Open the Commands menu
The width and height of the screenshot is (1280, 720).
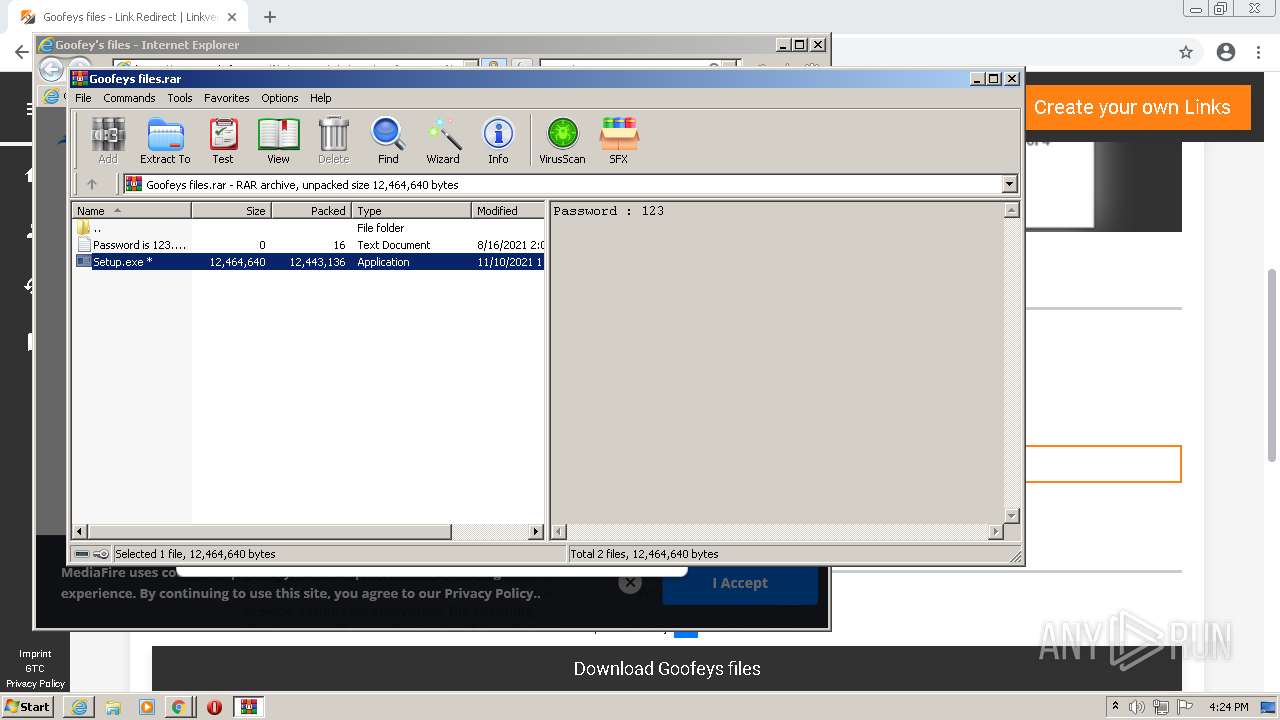point(129,98)
